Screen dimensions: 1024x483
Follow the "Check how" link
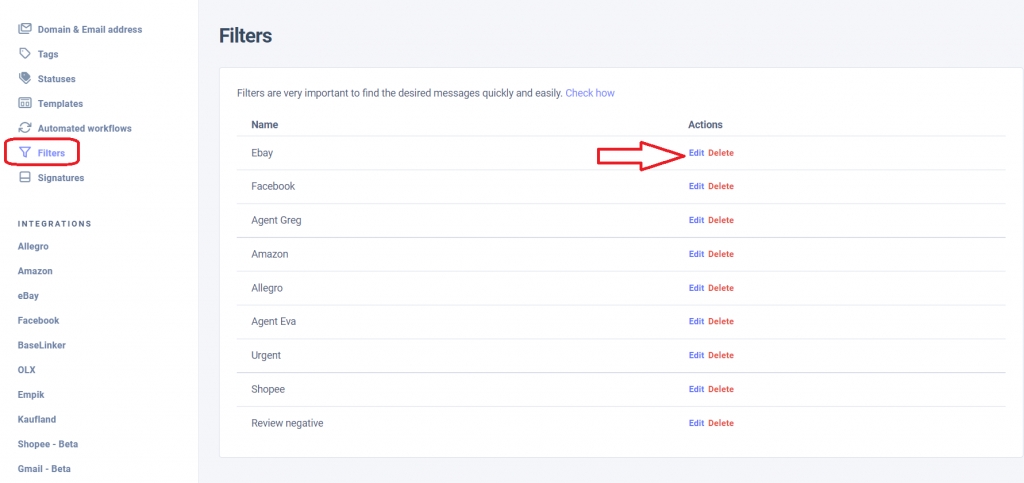point(590,93)
